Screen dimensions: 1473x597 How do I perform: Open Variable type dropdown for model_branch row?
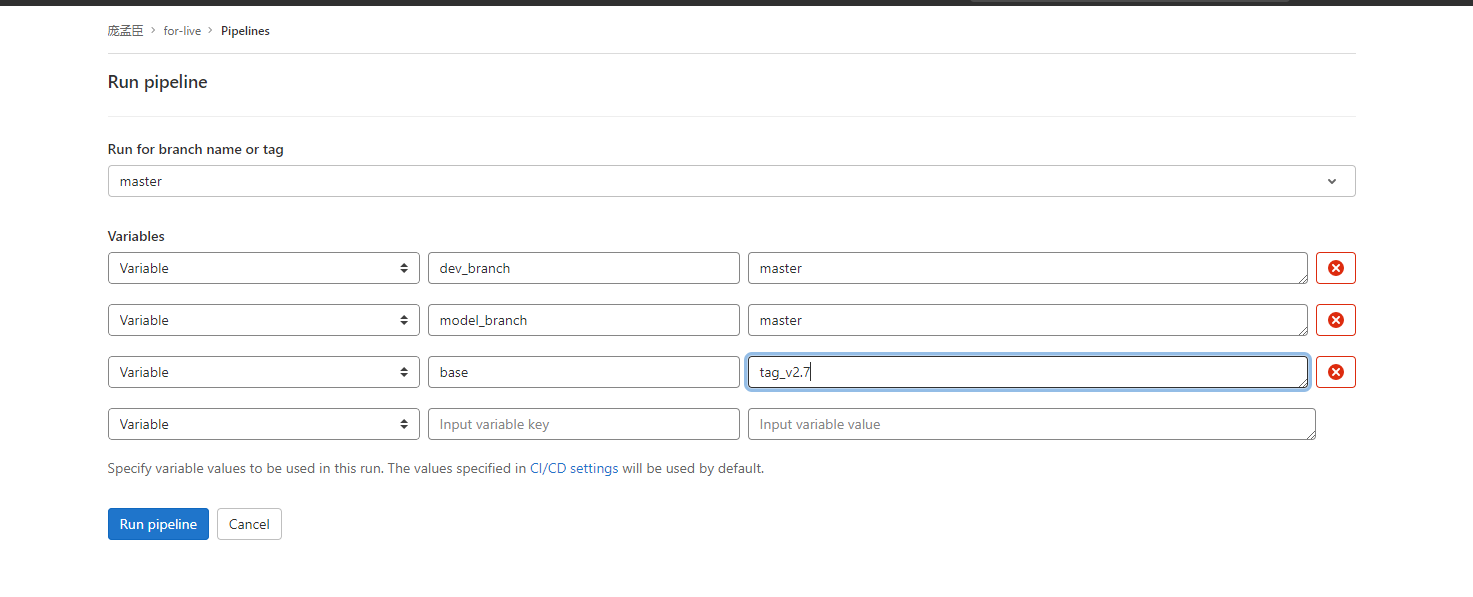(263, 320)
